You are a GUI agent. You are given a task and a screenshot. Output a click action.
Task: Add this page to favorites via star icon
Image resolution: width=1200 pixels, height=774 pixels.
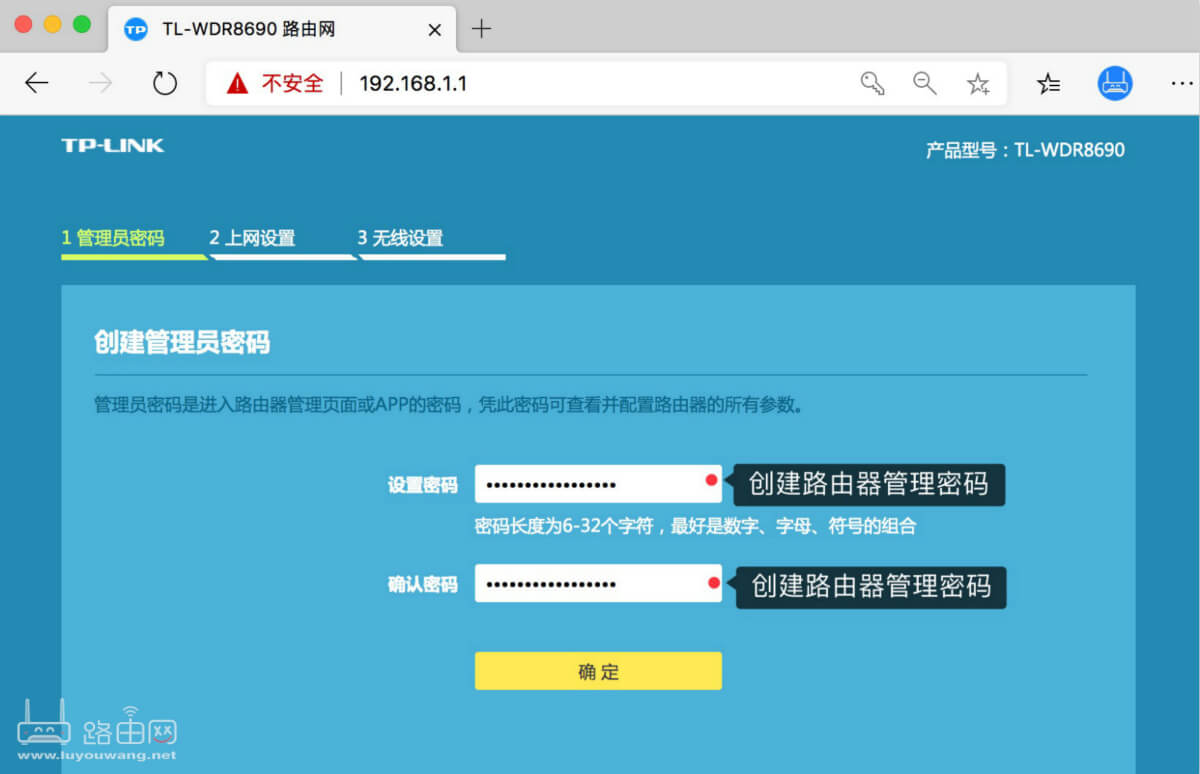[x=978, y=83]
